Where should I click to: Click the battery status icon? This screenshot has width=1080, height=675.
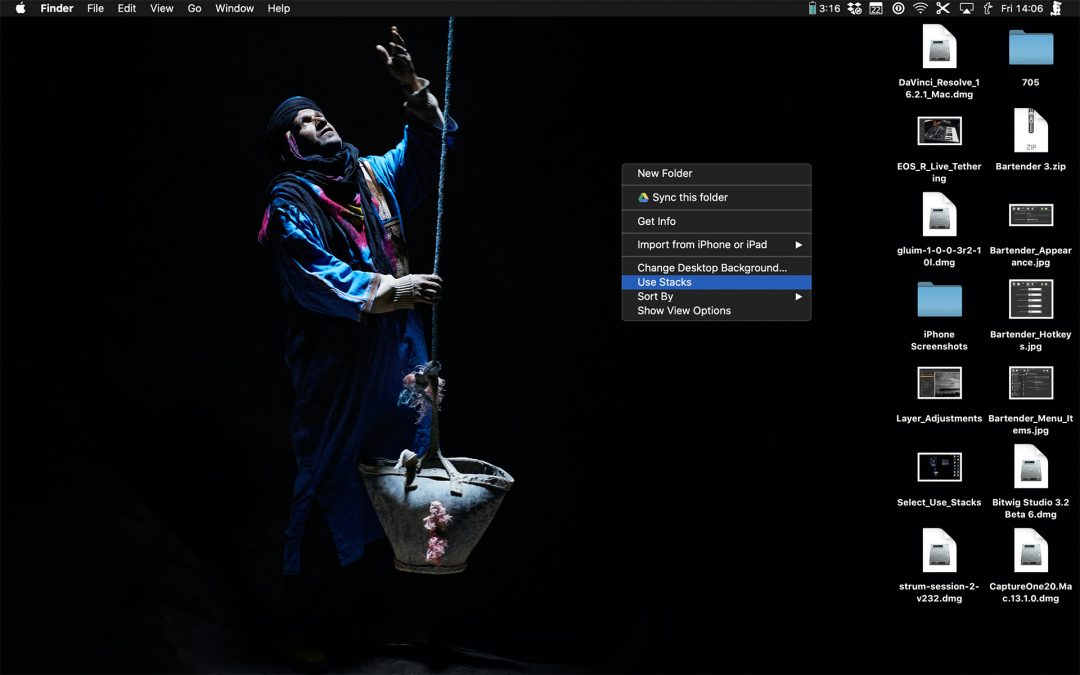click(x=813, y=8)
